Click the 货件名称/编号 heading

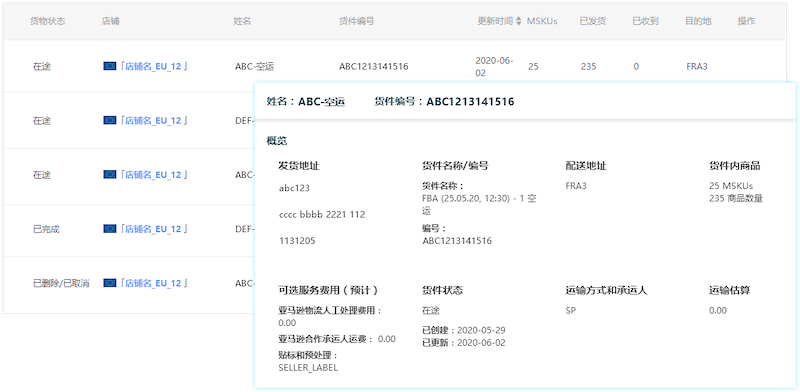point(455,166)
